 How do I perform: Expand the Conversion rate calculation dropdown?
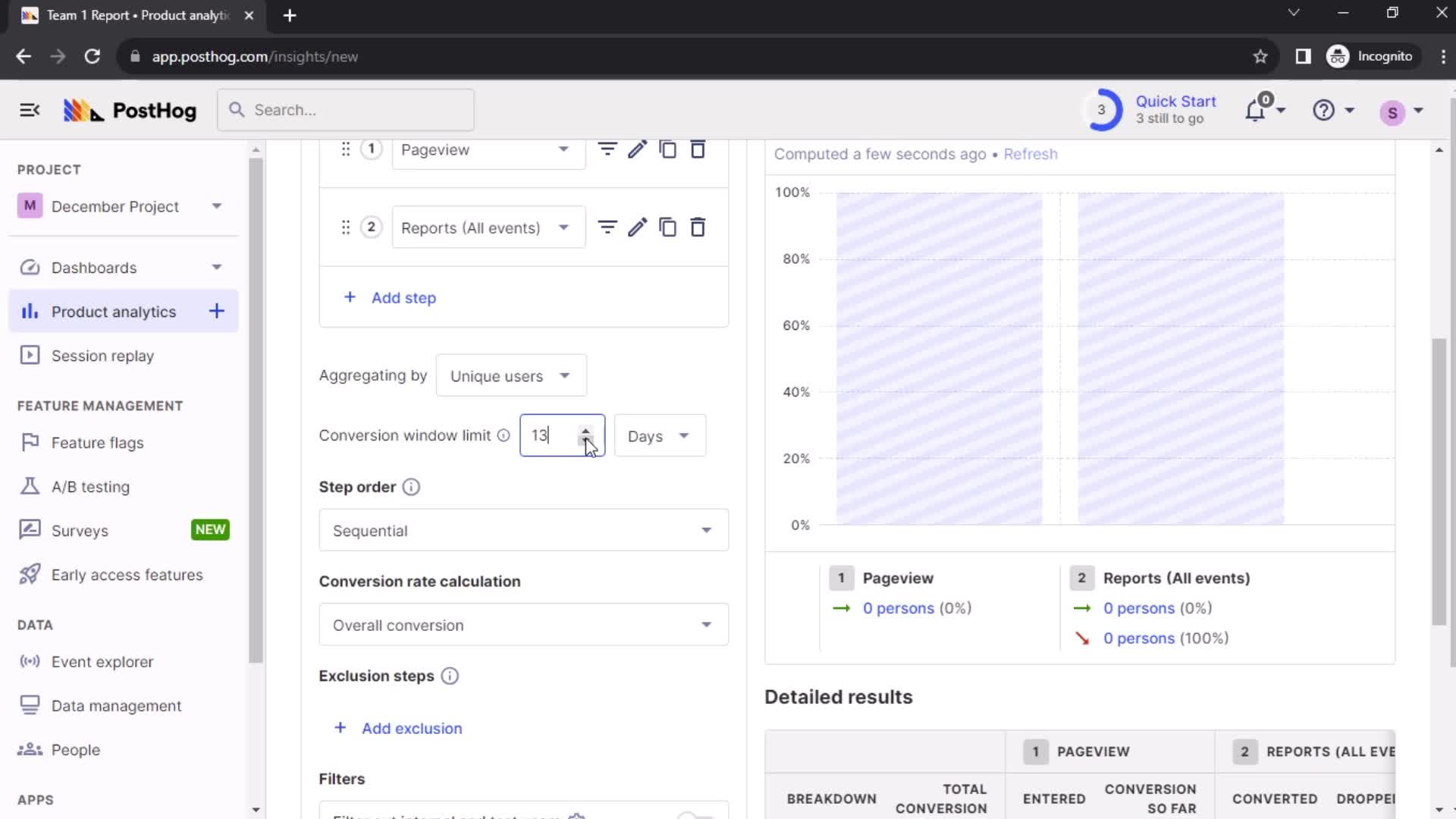(523, 624)
